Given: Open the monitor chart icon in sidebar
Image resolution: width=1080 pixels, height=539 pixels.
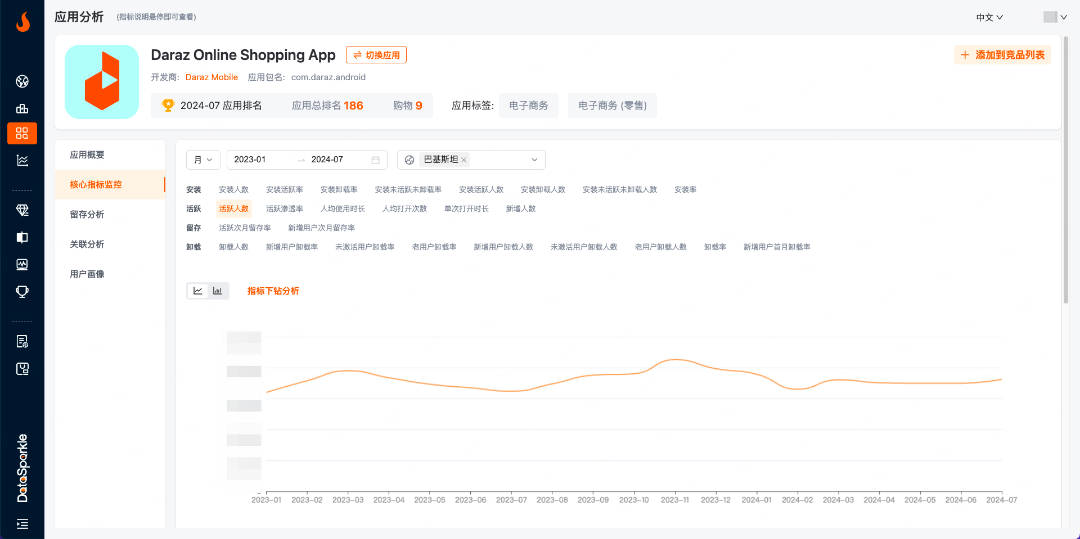Looking at the screenshot, I should (22, 264).
